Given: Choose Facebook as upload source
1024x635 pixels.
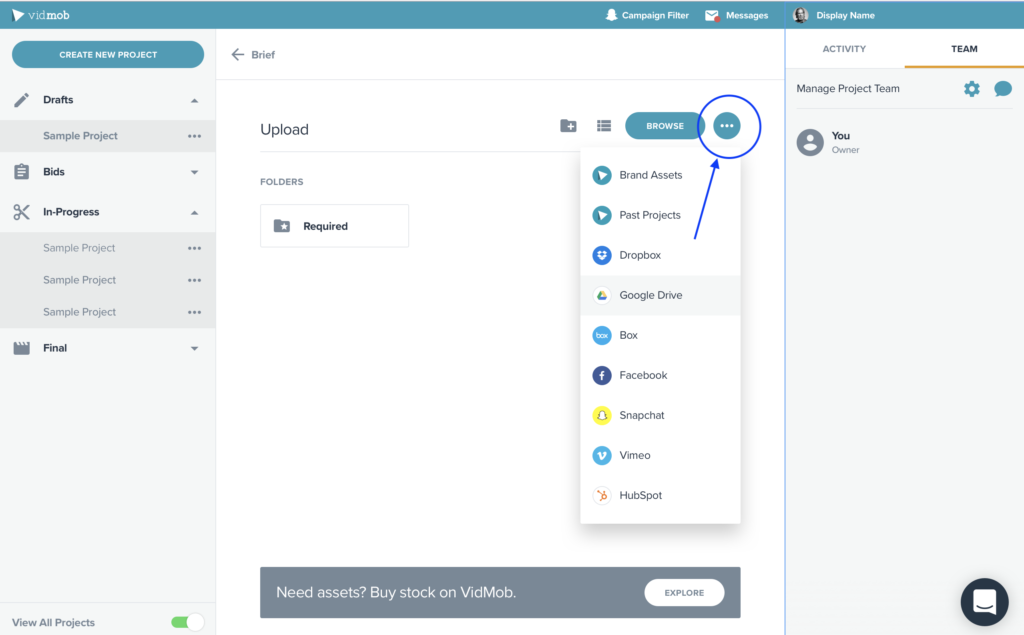Looking at the screenshot, I should click(x=660, y=375).
